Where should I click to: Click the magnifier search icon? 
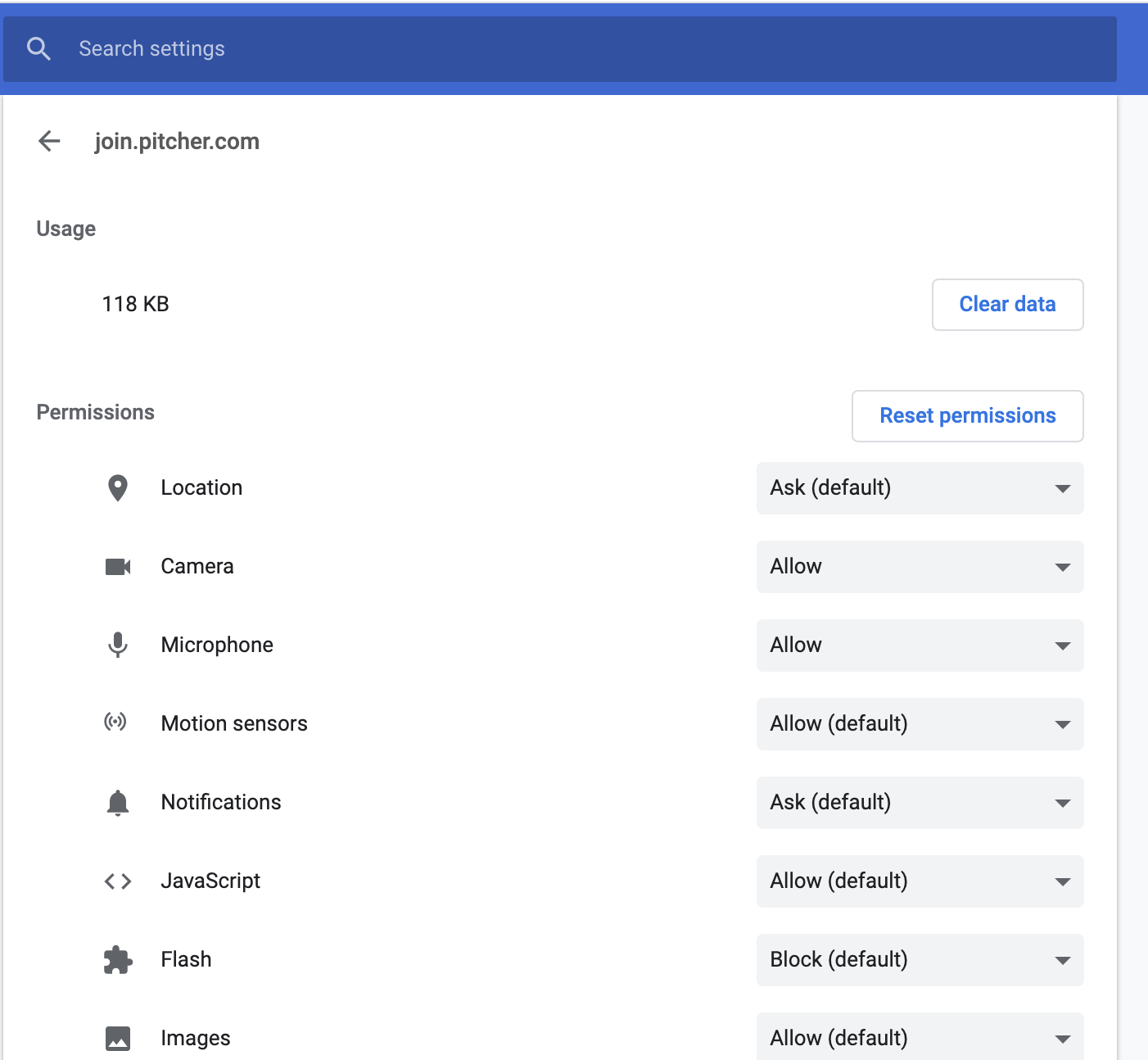38,49
